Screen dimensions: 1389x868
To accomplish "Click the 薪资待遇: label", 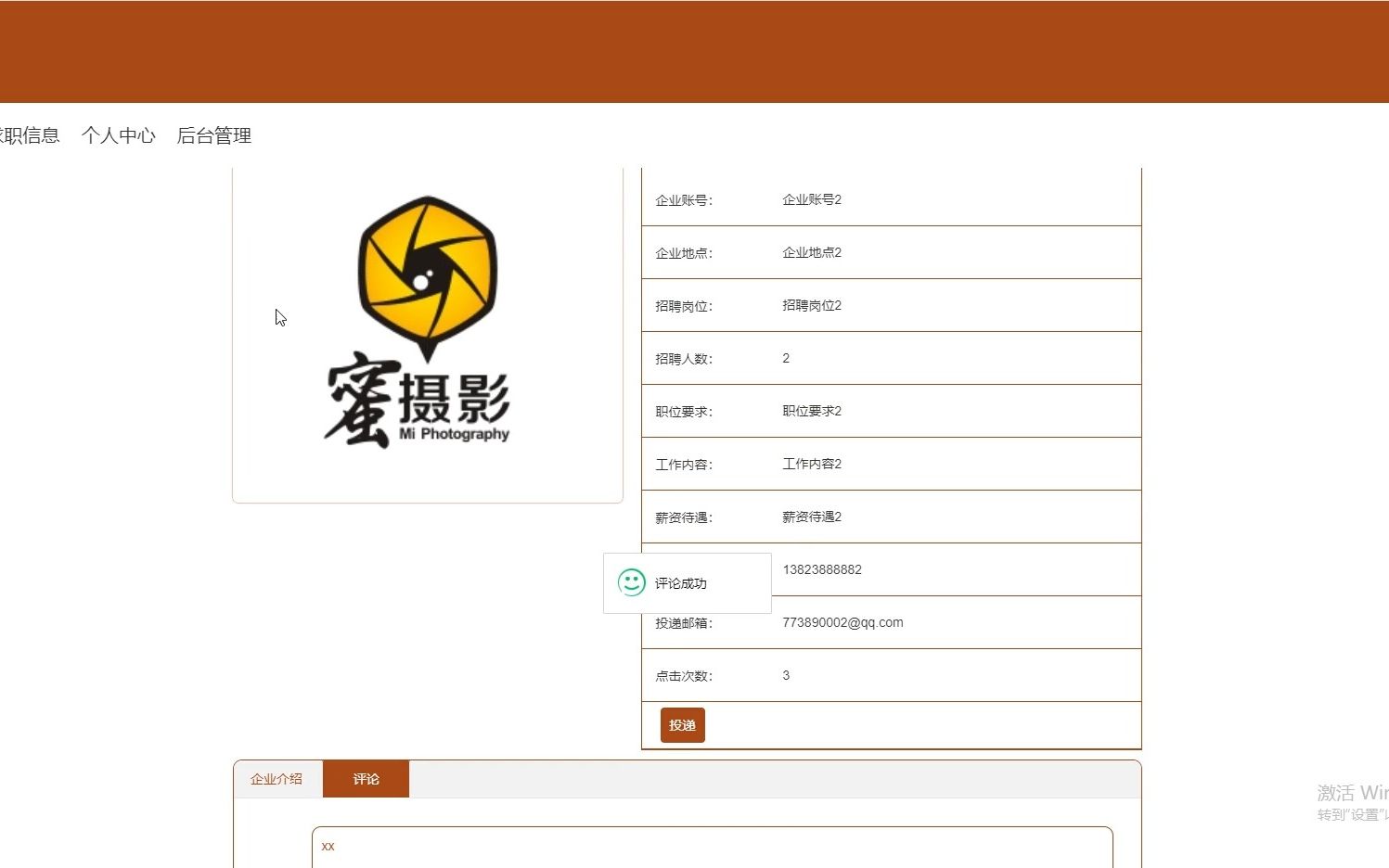I will (x=684, y=517).
